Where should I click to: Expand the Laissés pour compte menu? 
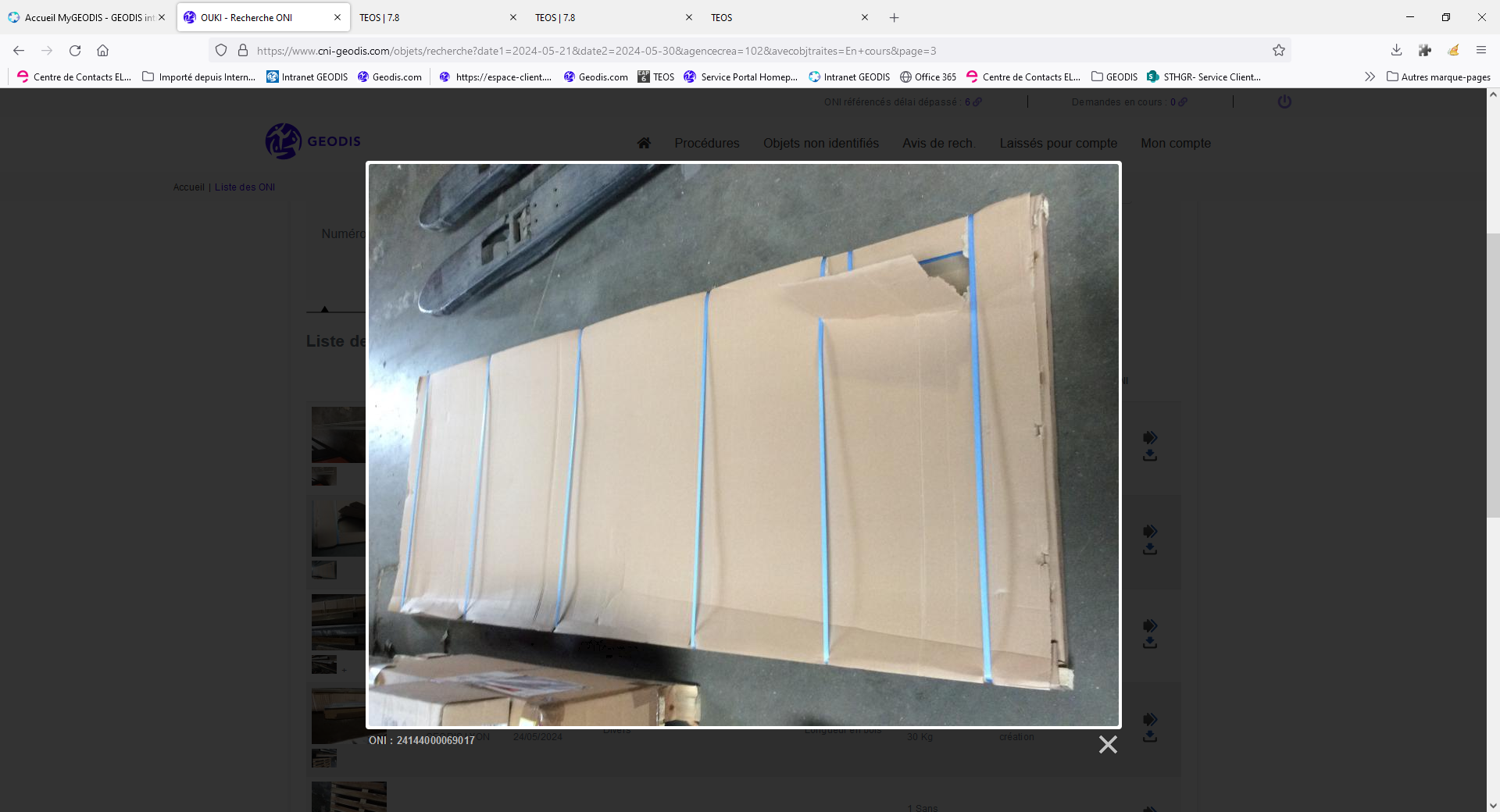[x=1058, y=143]
